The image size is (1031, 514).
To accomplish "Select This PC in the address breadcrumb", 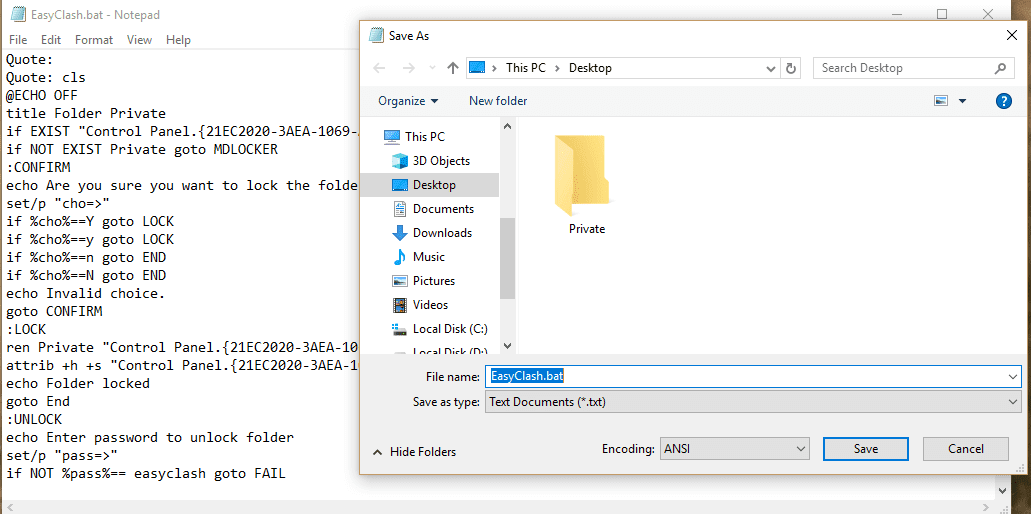I will coord(525,68).
